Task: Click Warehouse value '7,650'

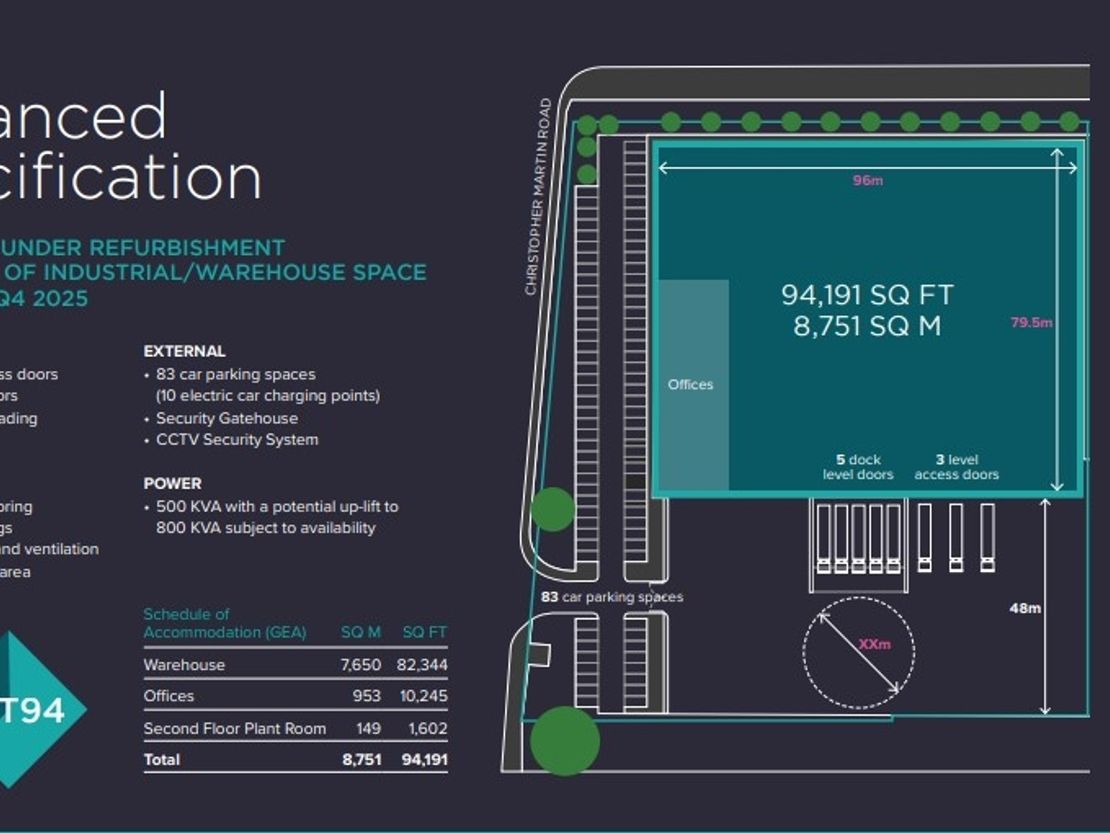Action: [360, 665]
